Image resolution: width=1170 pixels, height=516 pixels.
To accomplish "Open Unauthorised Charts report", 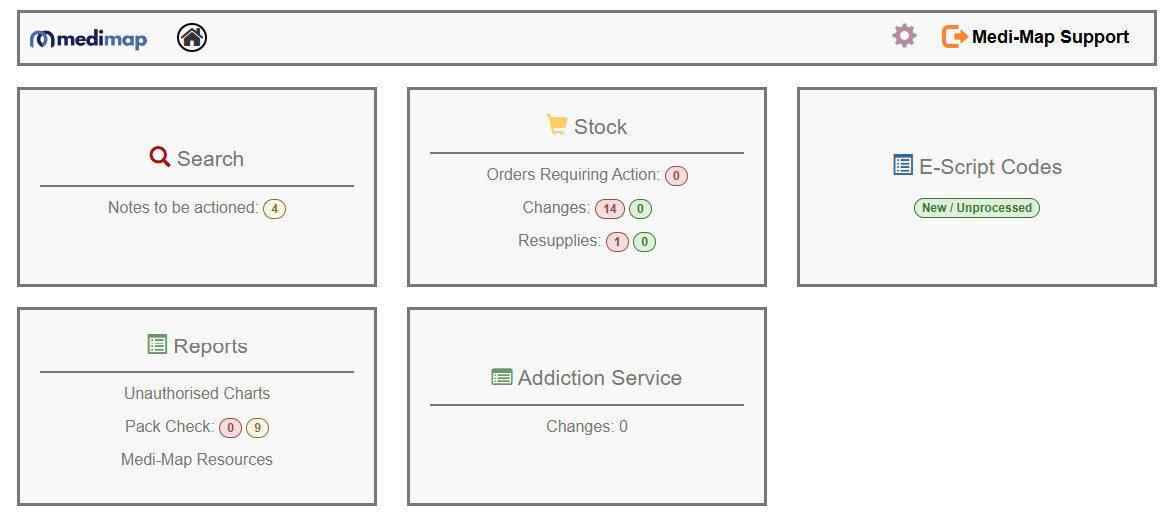I will [x=197, y=393].
